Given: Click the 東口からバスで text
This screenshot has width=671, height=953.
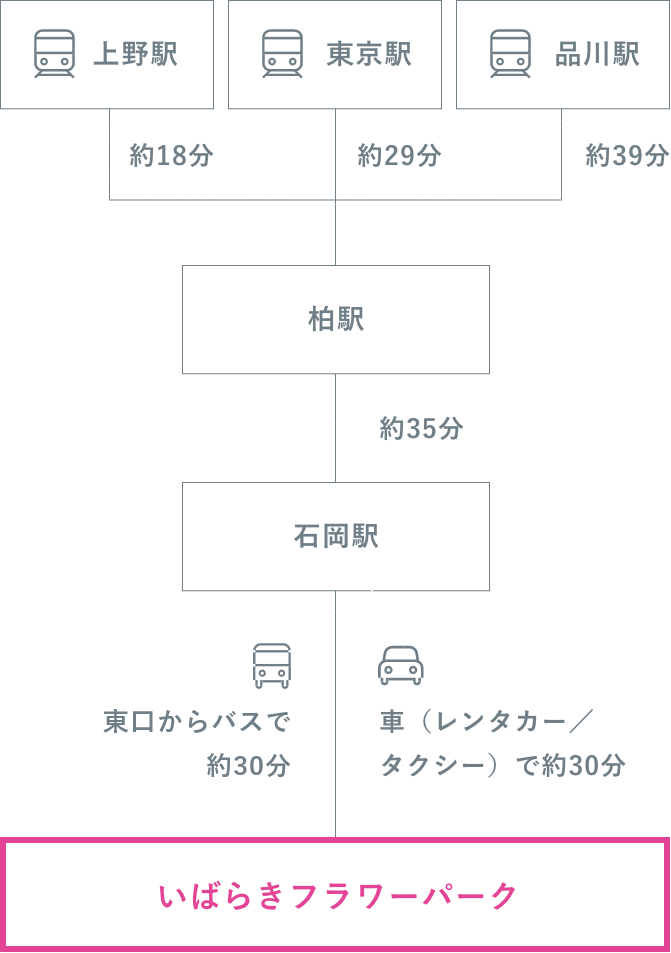Looking at the screenshot, I should pos(197,722).
